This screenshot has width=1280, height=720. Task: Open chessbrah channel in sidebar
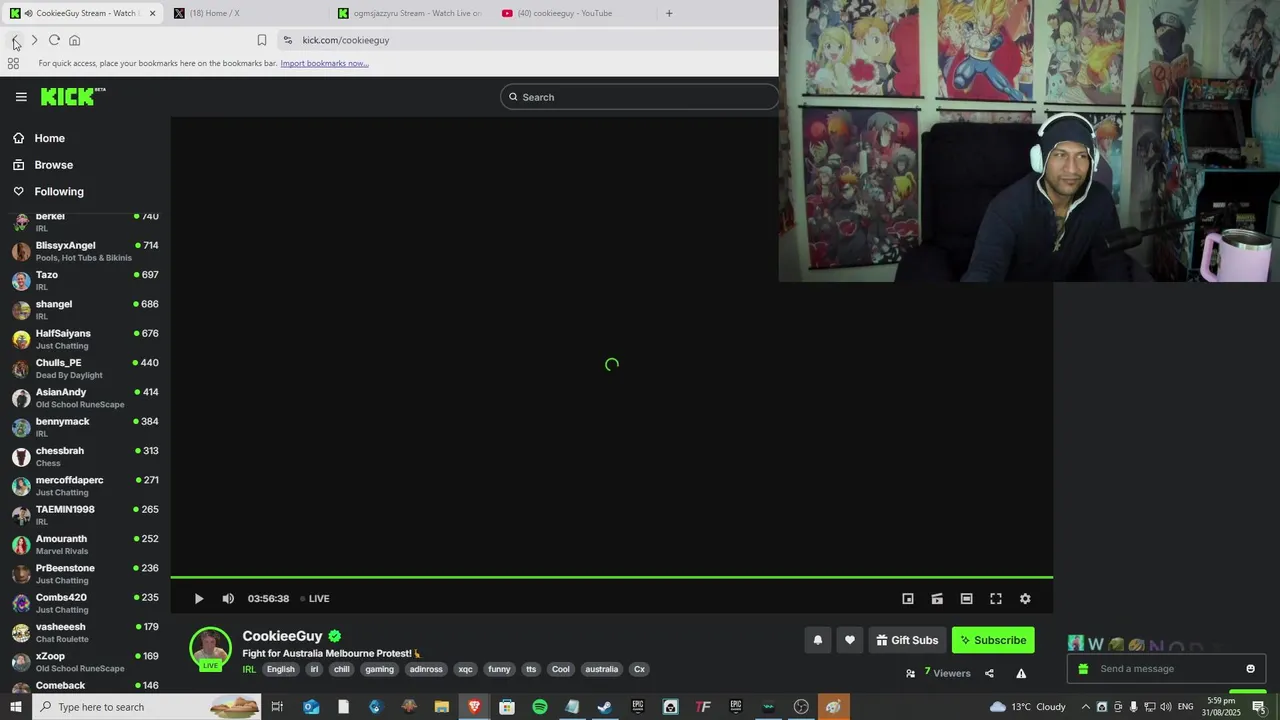pos(85,456)
